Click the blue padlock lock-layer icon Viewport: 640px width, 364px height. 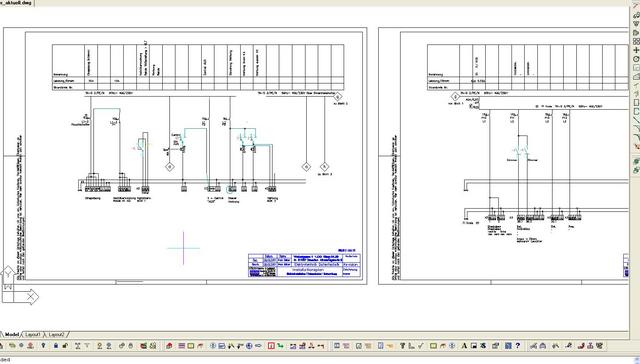(x=56, y=346)
